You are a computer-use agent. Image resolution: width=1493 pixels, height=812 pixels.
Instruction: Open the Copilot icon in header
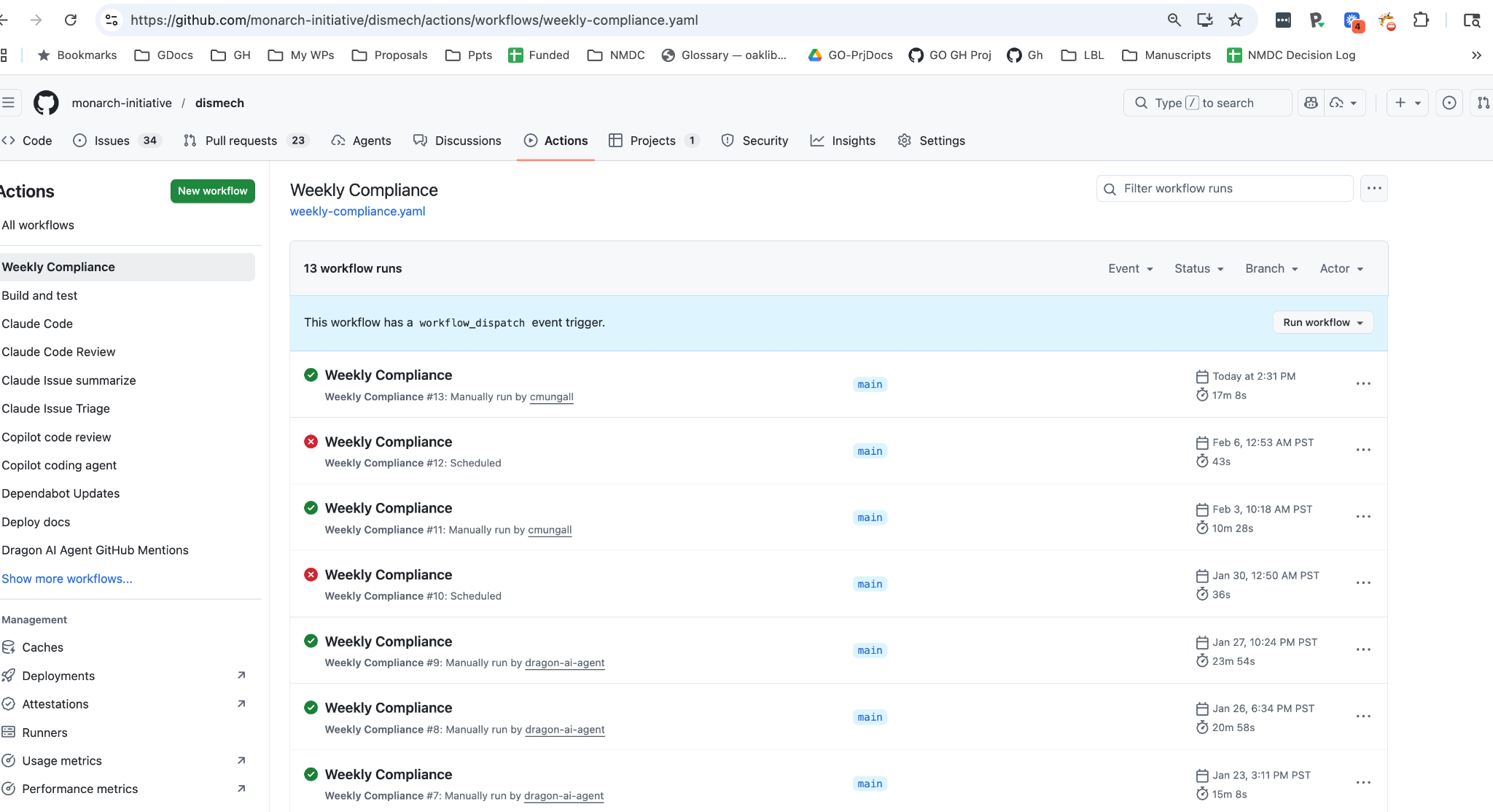1311,103
